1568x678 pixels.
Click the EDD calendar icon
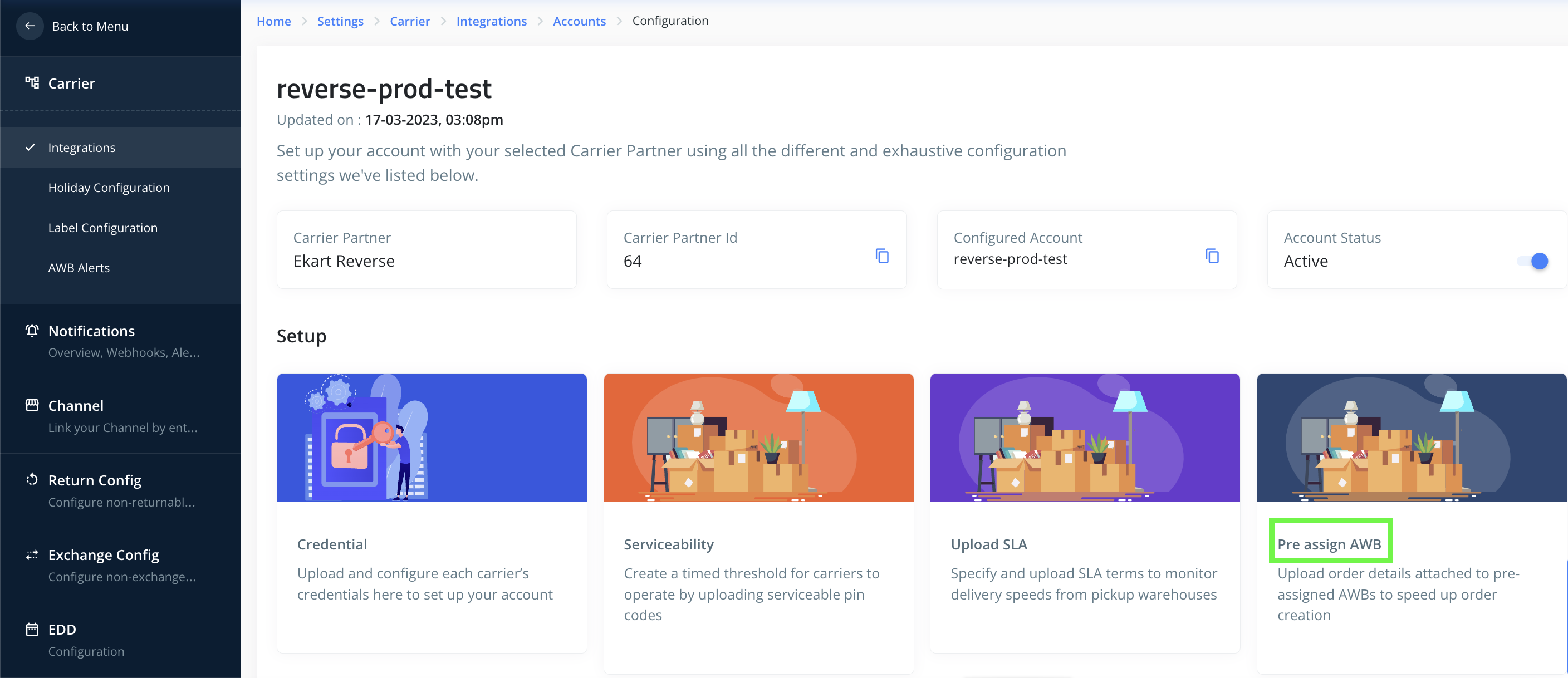pyautogui.click(x=32, y=630)
